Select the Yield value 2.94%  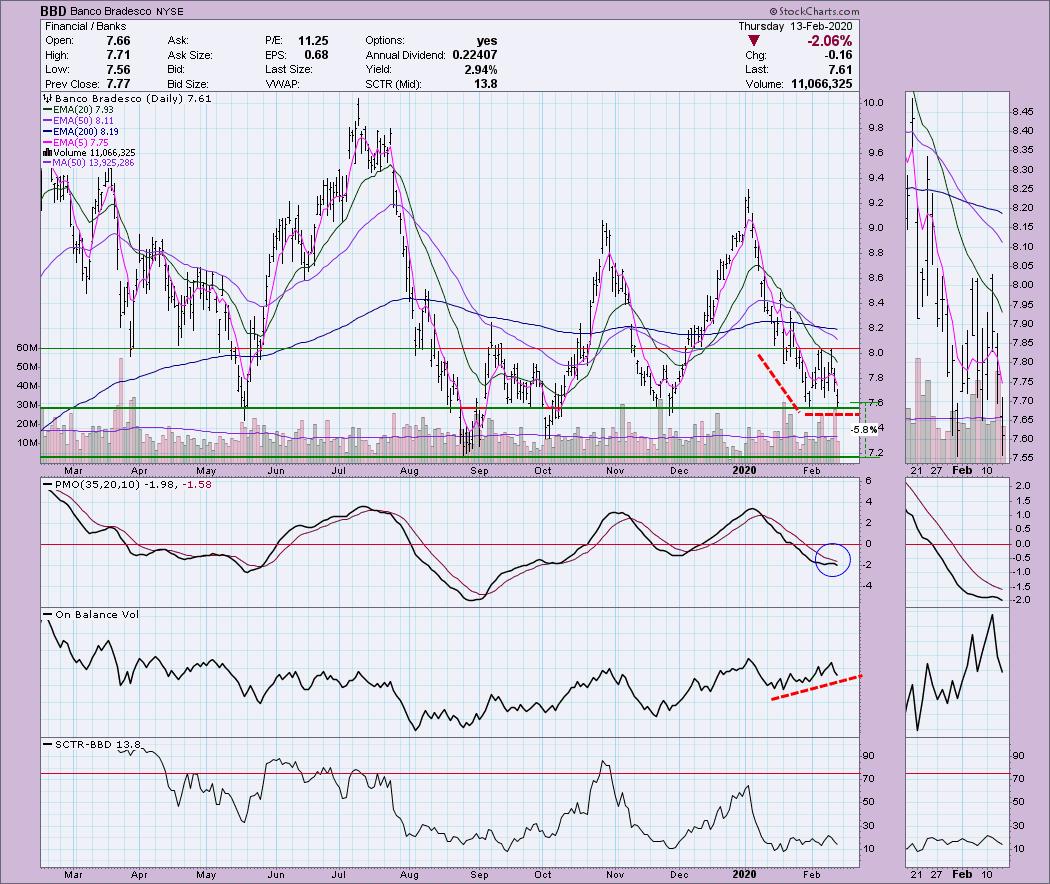481,70
